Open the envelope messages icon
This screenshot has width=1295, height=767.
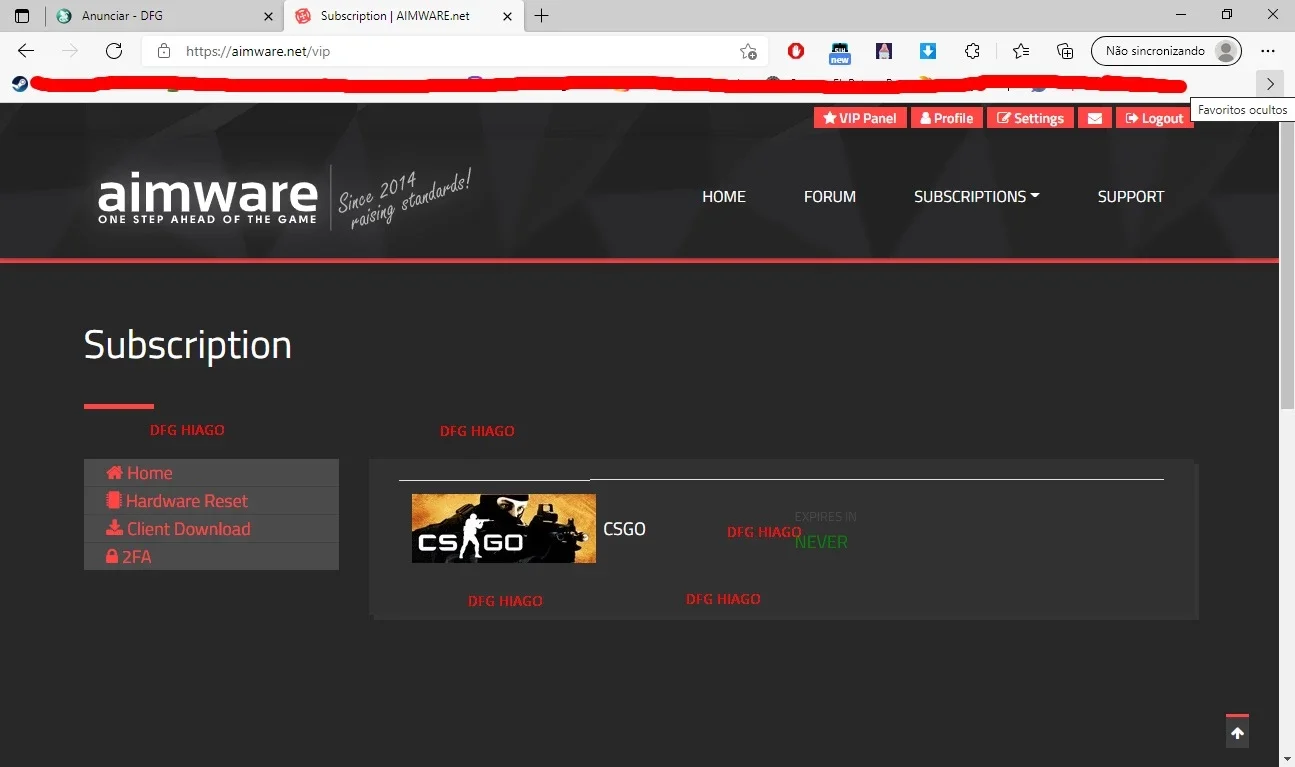[1095, 118]
